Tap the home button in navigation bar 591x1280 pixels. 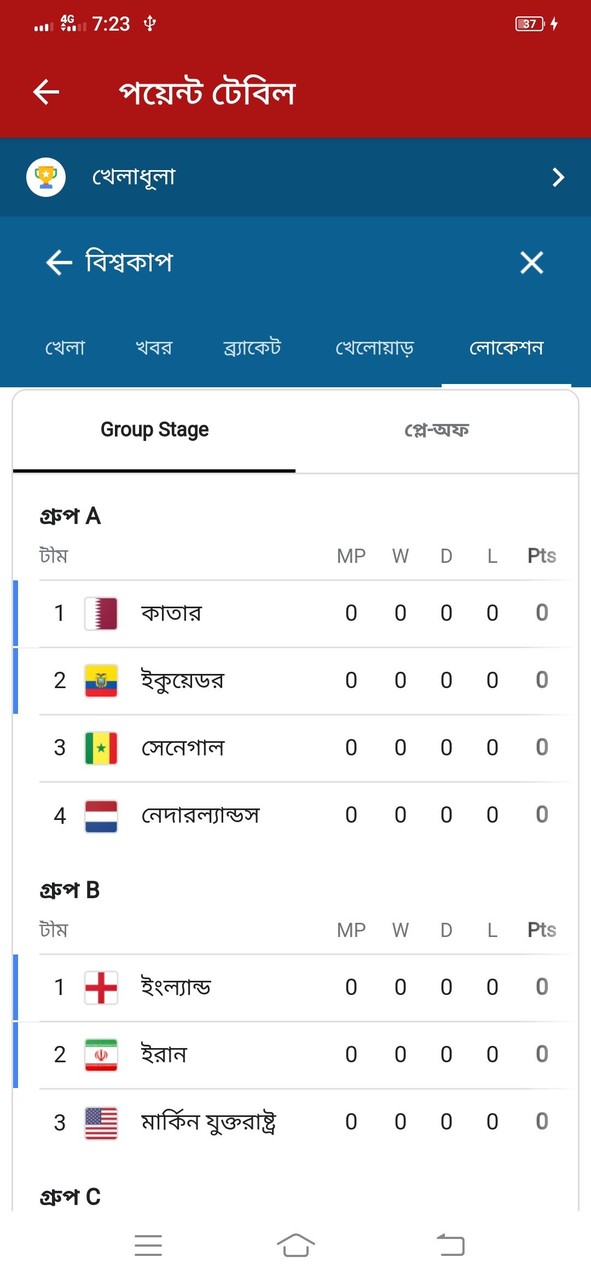click(x=296, y=1245)
